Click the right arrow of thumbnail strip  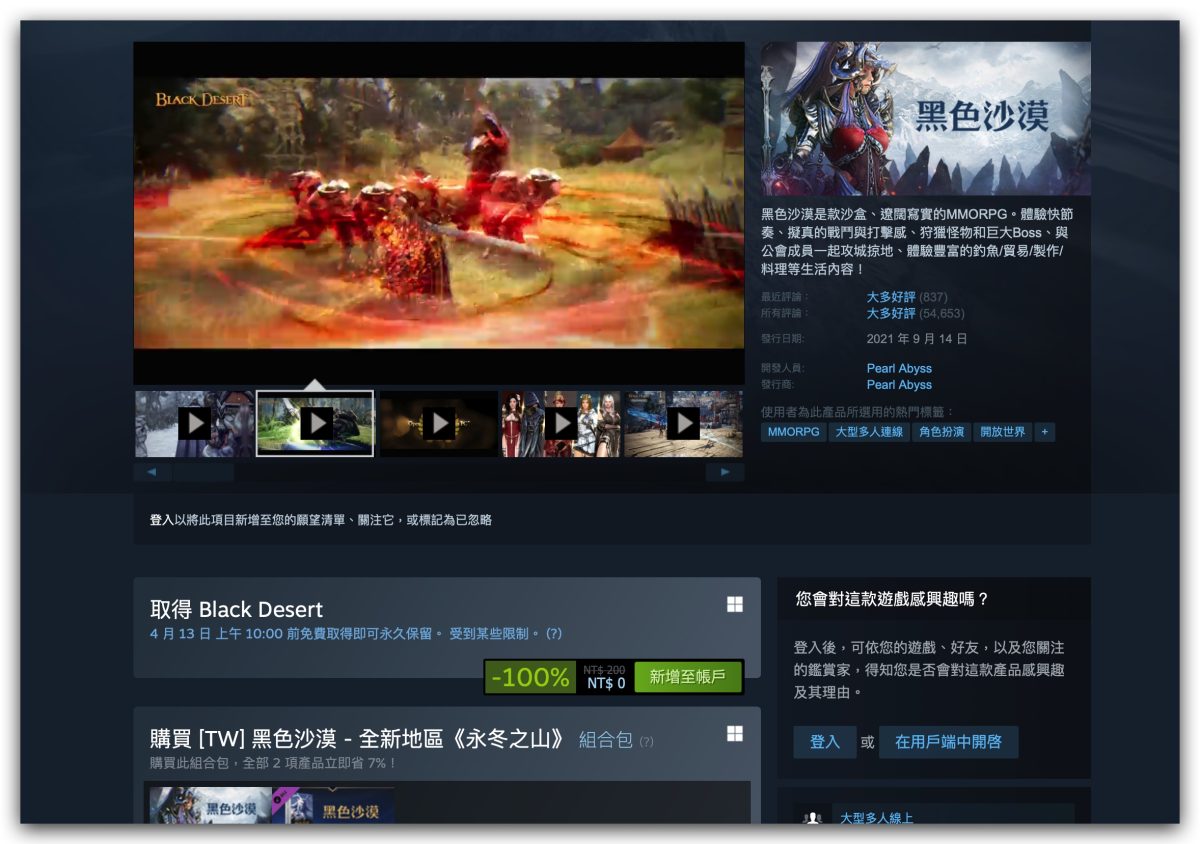pos(725,472)
